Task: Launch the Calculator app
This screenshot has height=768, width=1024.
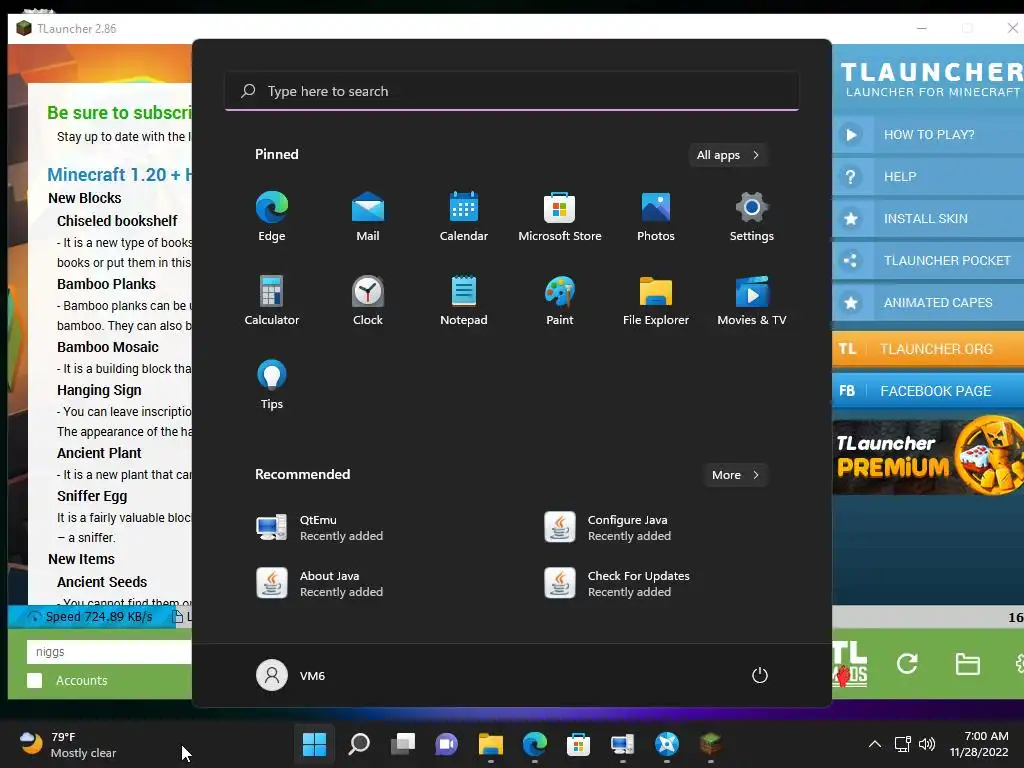Action: (272, 300)
